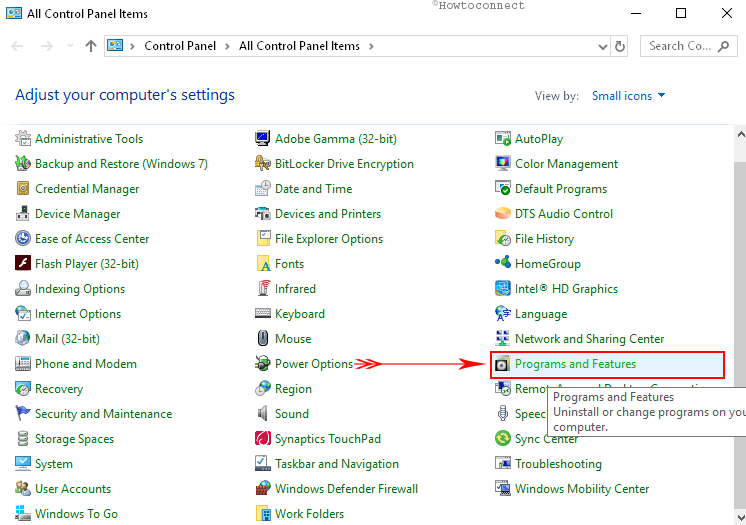Open the Troubleshooting link
This screenshot has height=525, width=746.
click(x=558, y=464)
